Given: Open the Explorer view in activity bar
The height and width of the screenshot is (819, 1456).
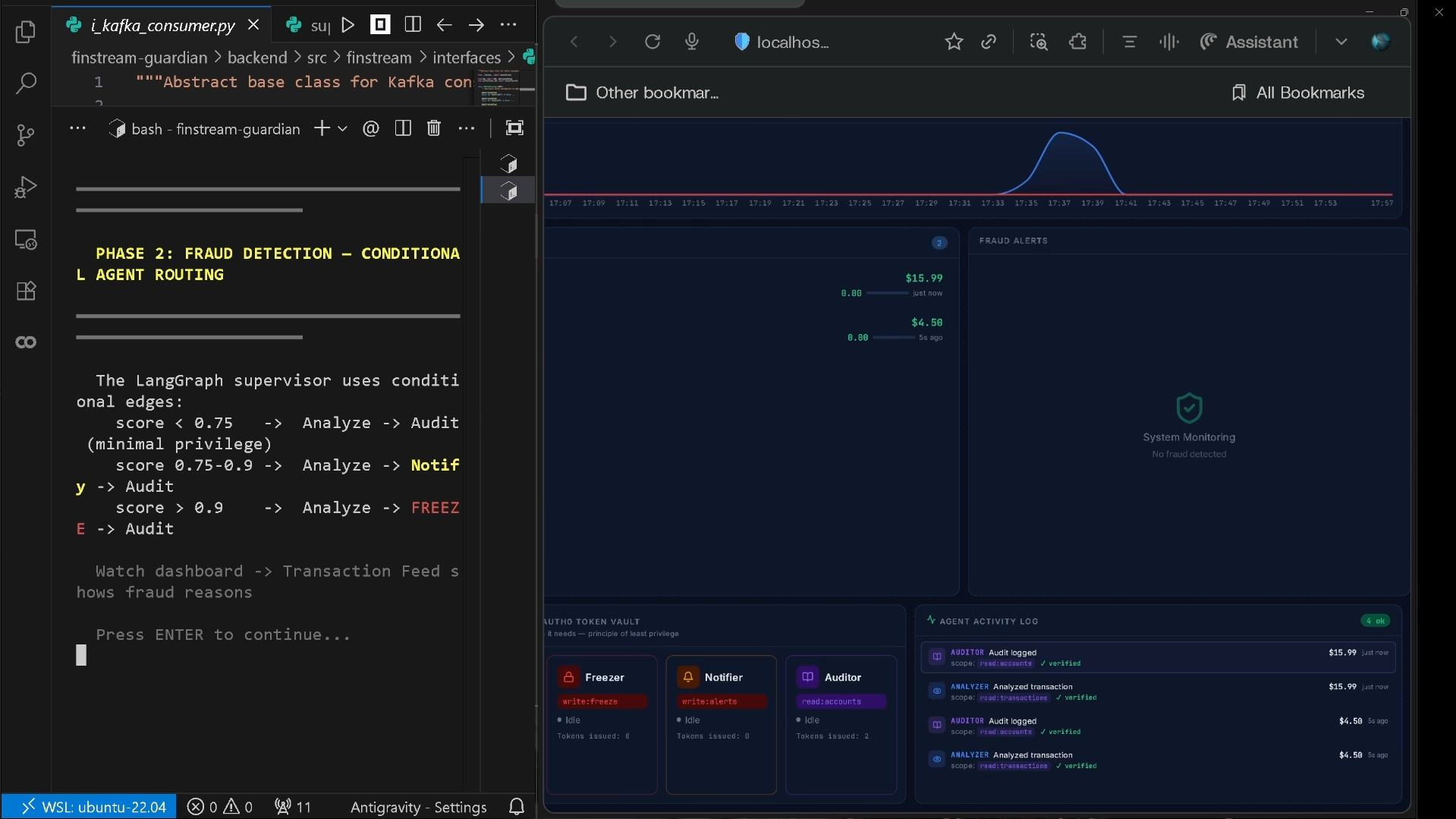Looking at the screenshot, I should (26, 32).
